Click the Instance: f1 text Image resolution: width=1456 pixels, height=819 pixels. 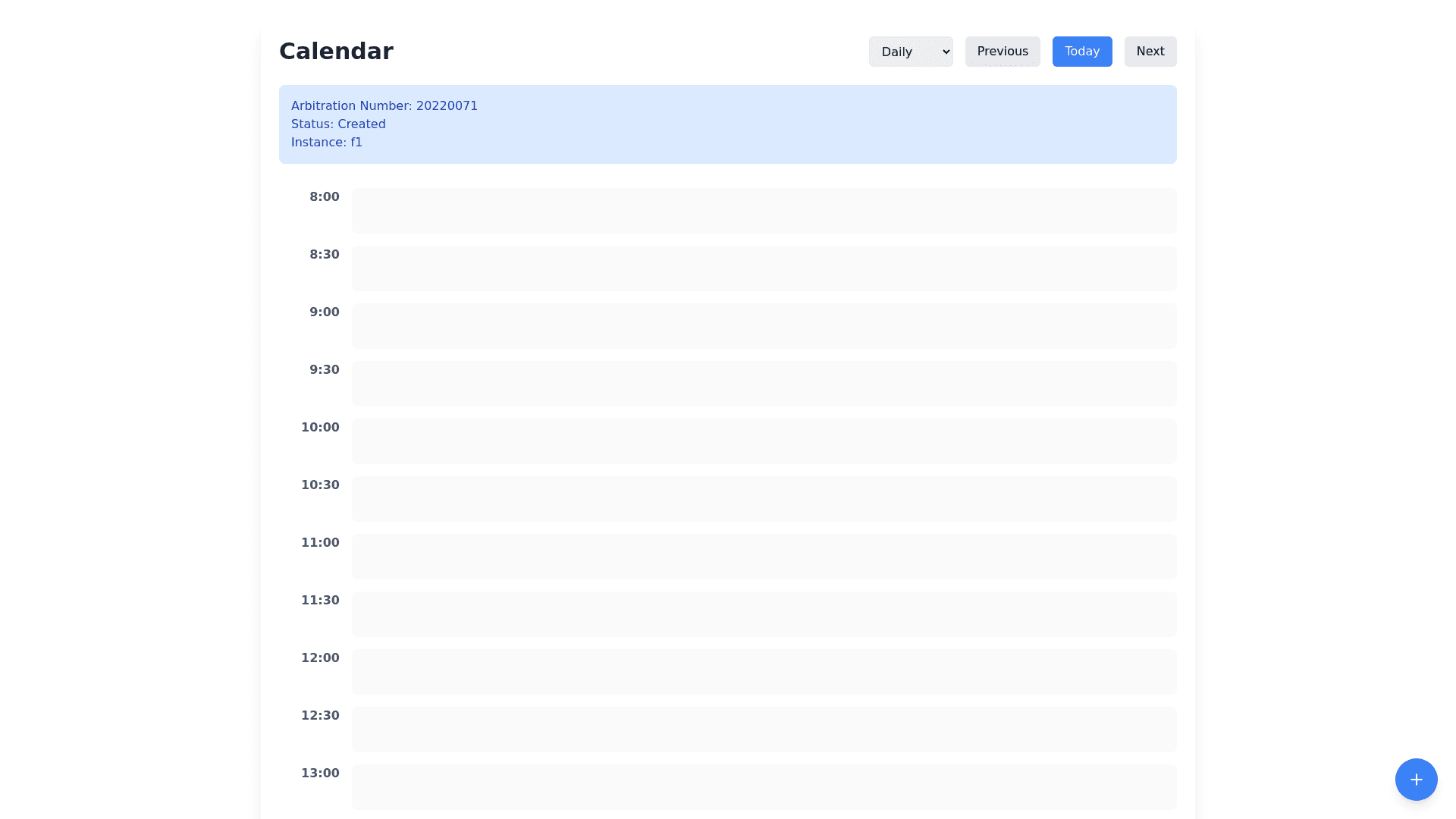(326, 143)
